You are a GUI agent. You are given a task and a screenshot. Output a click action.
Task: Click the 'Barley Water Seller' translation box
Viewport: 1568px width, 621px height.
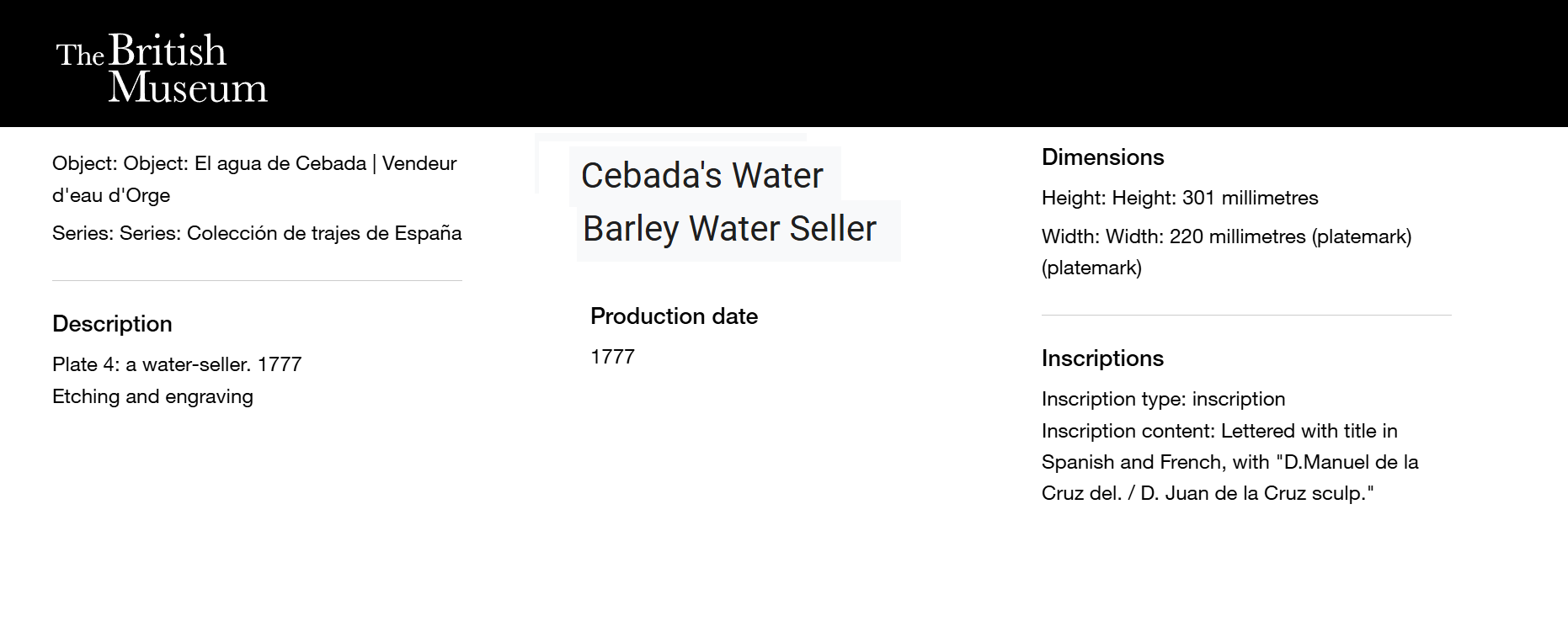pos(729,229)
